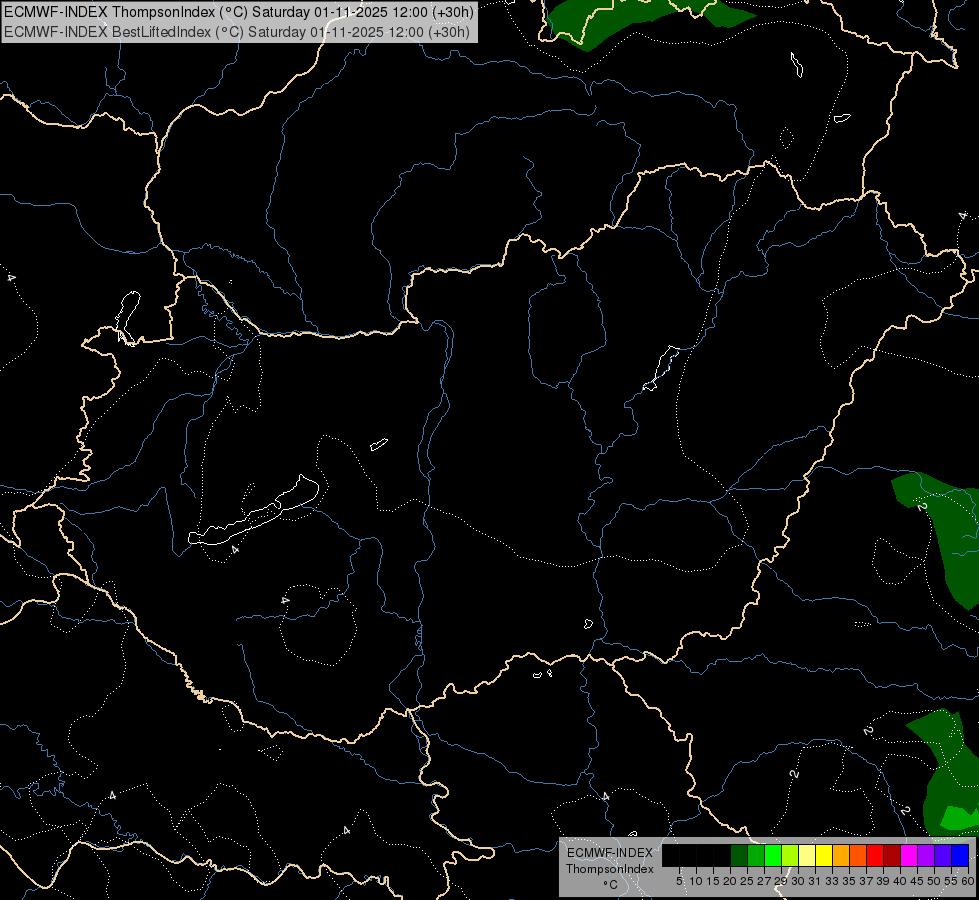Click legend tick value 29

[781, 881]
